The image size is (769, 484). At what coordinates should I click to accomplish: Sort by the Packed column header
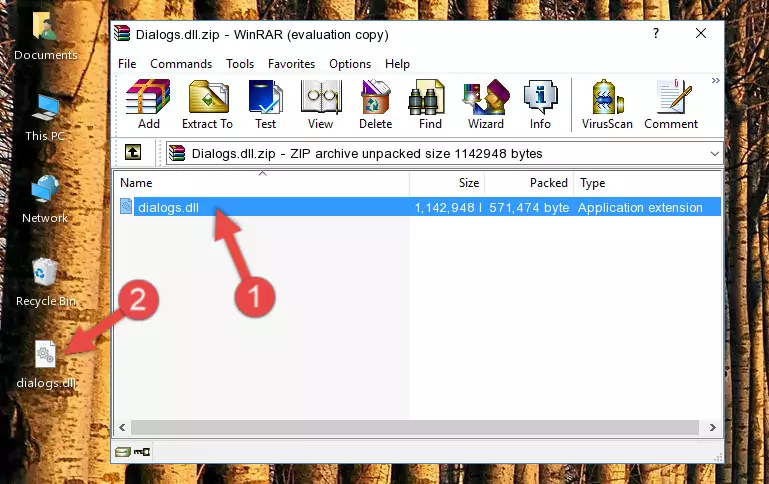(x=529, y=183)
